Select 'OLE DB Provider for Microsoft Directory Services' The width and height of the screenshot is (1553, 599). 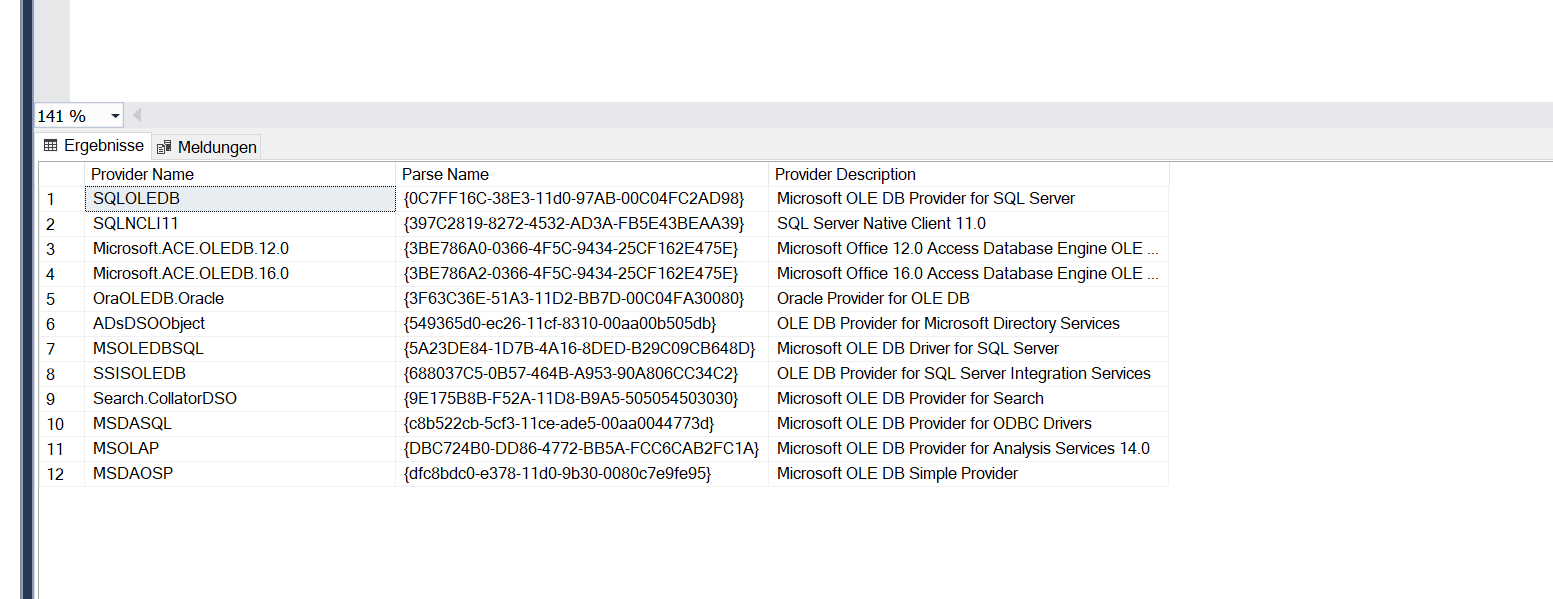(x=968, y=324)
